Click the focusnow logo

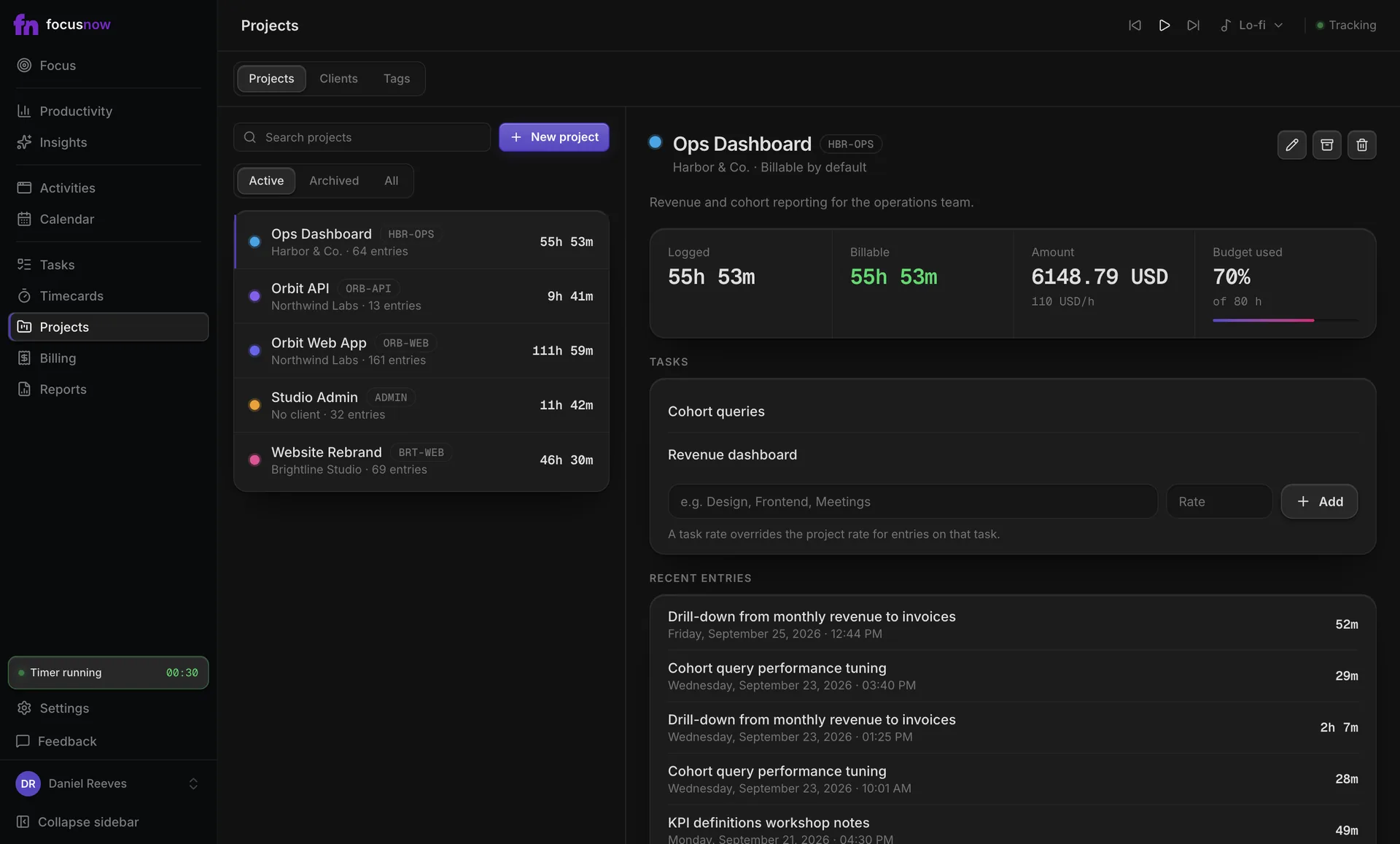(x=62, y=25)
